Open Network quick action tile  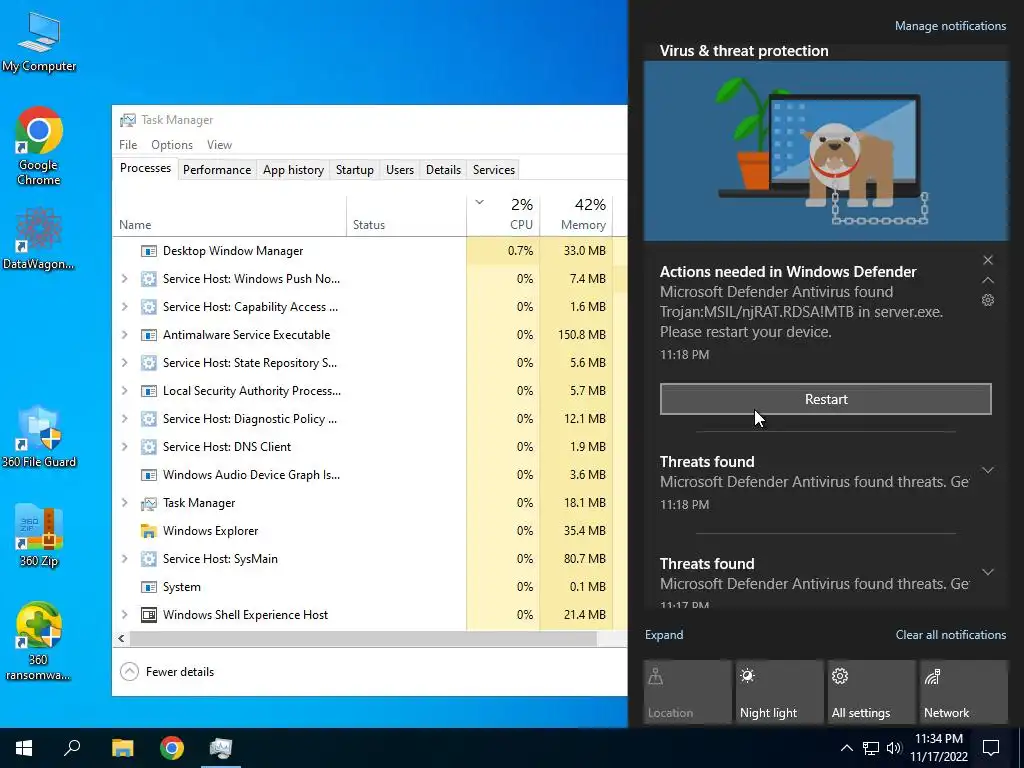963,692
